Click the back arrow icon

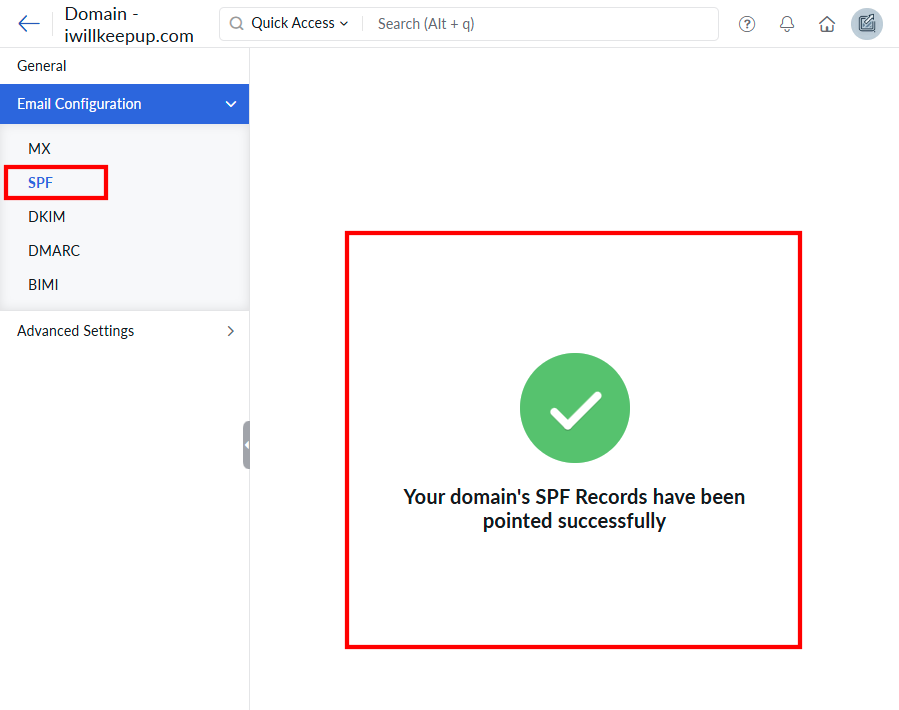point(29,24)
